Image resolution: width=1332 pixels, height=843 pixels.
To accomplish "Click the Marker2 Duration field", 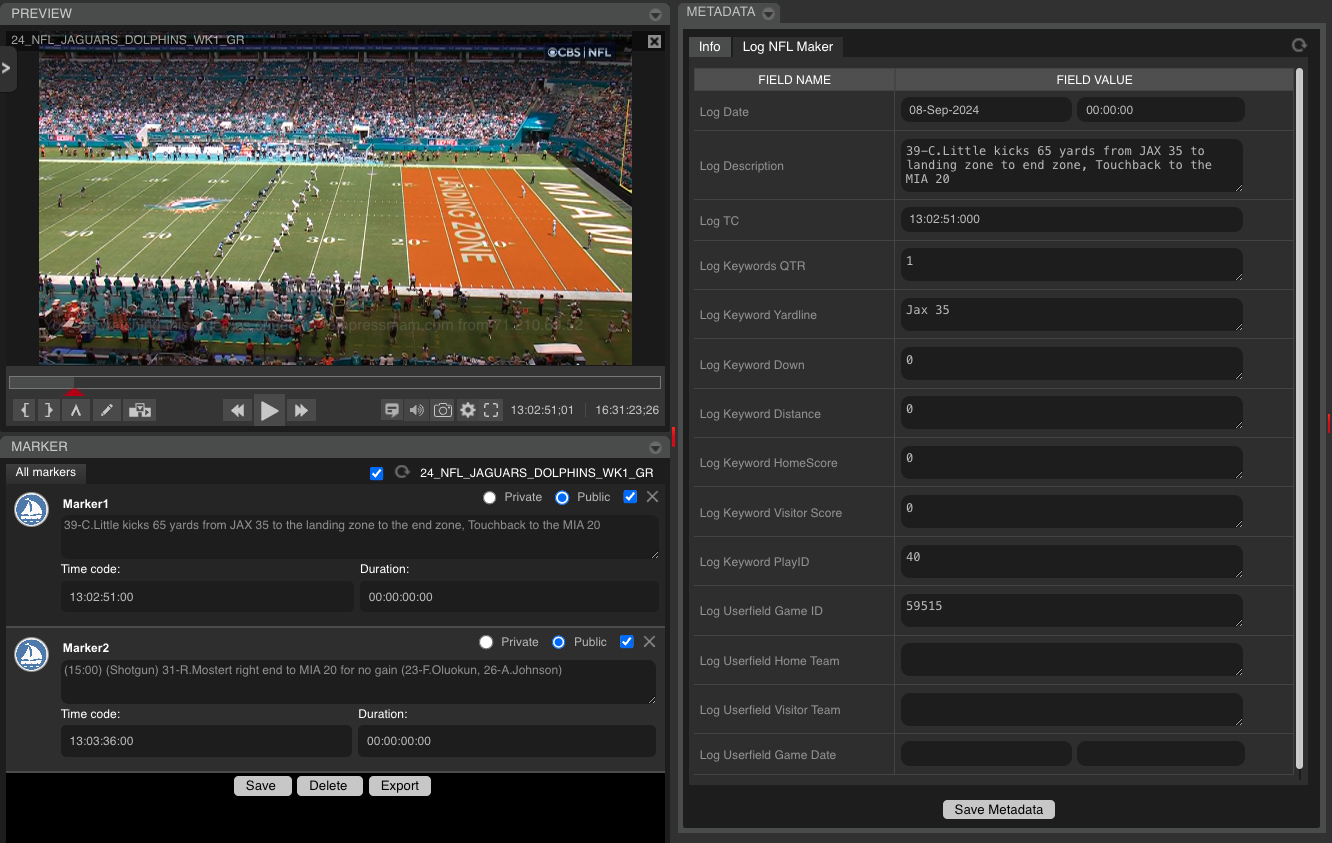I will click(x=507, y=742).
